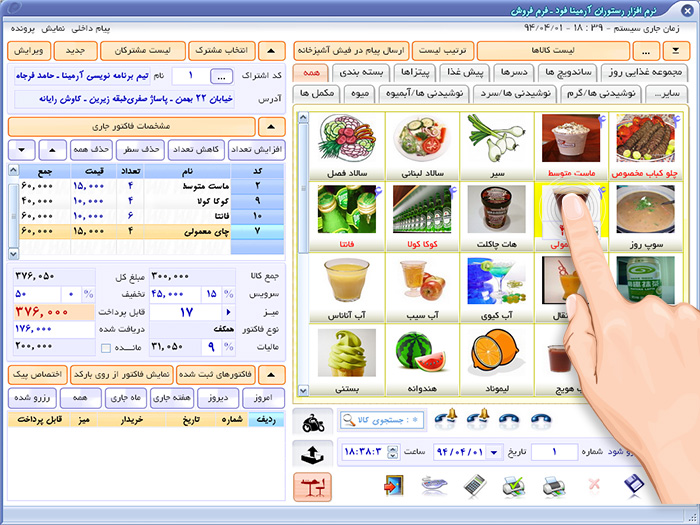This screenshot has height=525, width=700.
Task: Click the کاهش تعداد button
Action: 196,150
